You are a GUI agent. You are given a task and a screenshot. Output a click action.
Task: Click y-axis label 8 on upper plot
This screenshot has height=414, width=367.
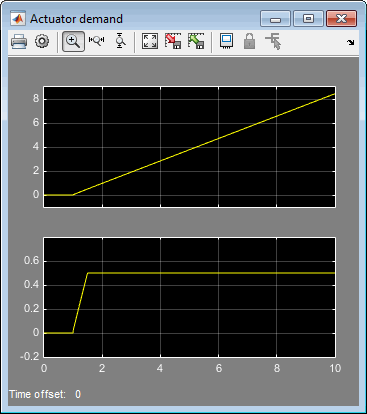[36, 99]
